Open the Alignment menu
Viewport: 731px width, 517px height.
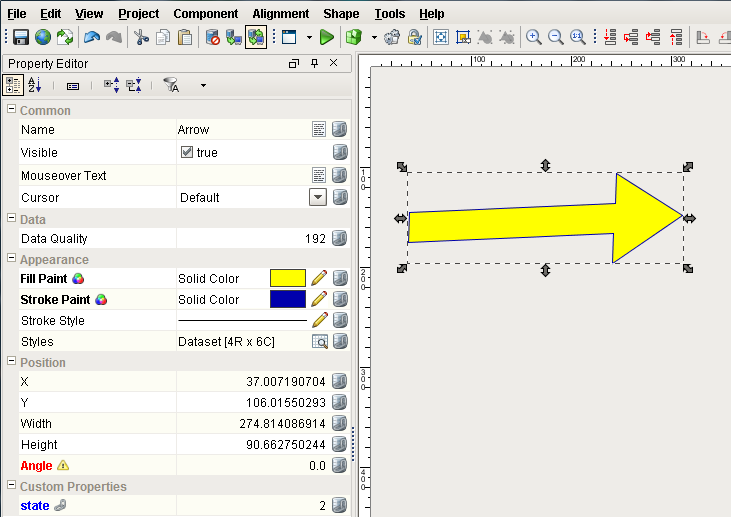(280, 14)
